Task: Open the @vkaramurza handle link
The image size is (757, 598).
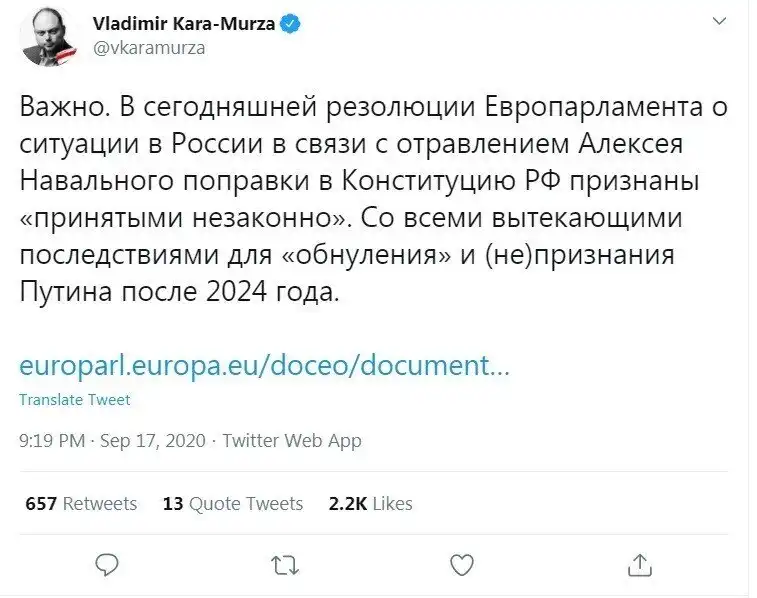Action: coord(149,48)
